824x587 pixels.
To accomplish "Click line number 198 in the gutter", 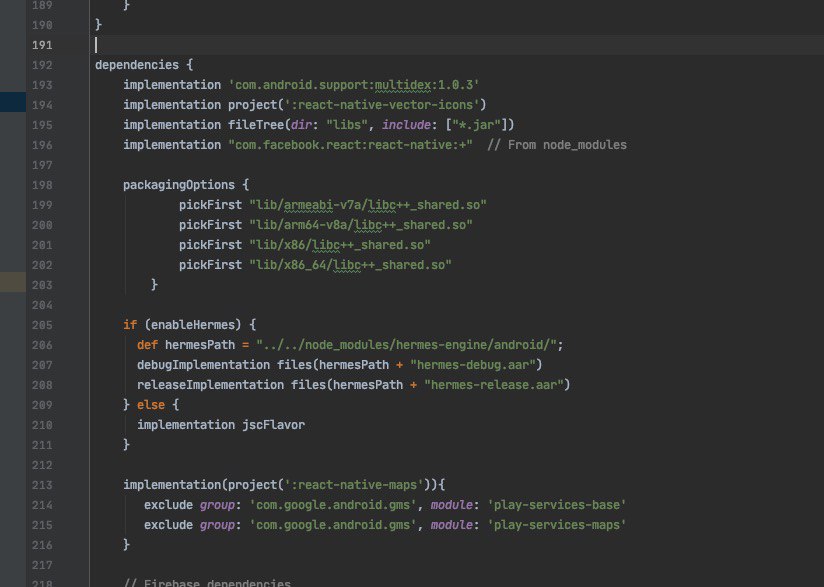I will pos(42,185).
